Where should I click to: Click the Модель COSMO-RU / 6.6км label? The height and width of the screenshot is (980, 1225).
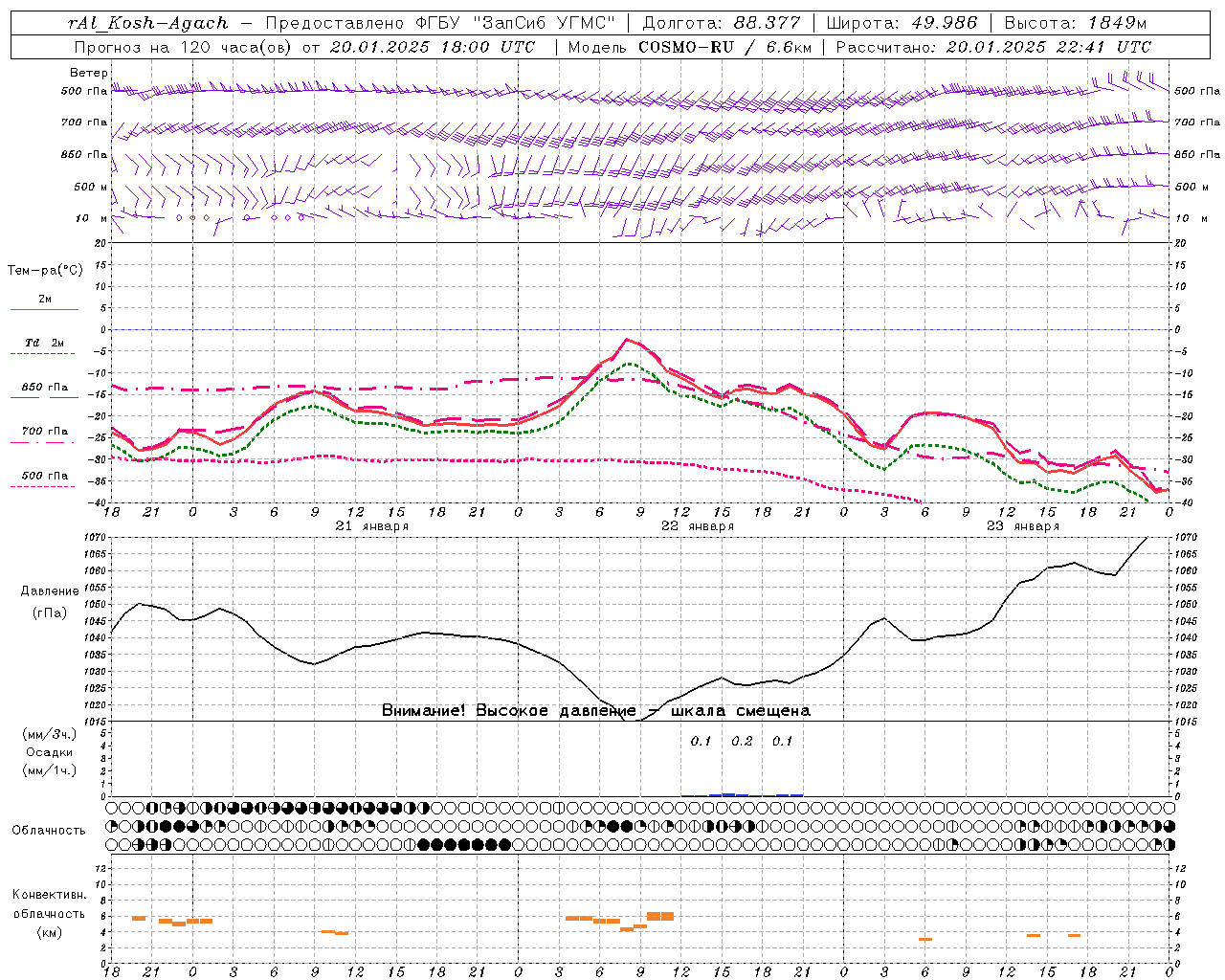point(689,47)
